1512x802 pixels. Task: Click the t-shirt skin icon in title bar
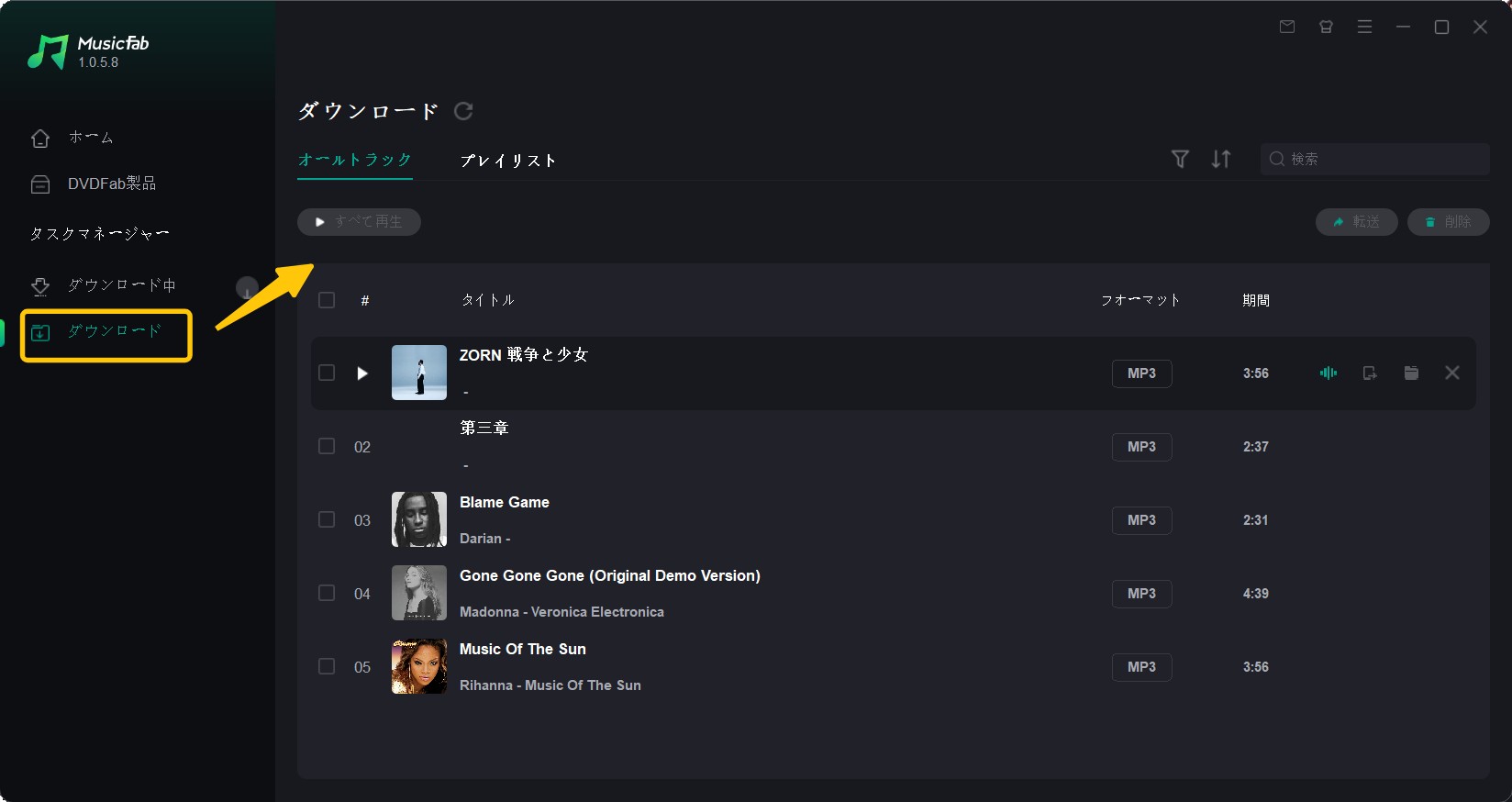1326,27
